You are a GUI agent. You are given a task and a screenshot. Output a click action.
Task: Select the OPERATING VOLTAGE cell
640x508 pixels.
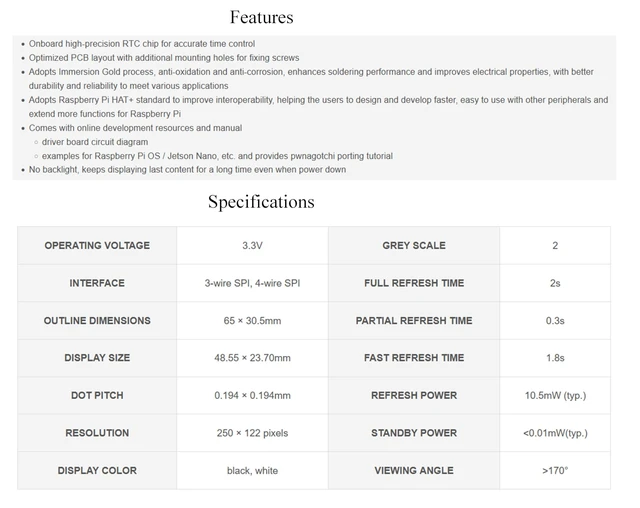[97, 246]
